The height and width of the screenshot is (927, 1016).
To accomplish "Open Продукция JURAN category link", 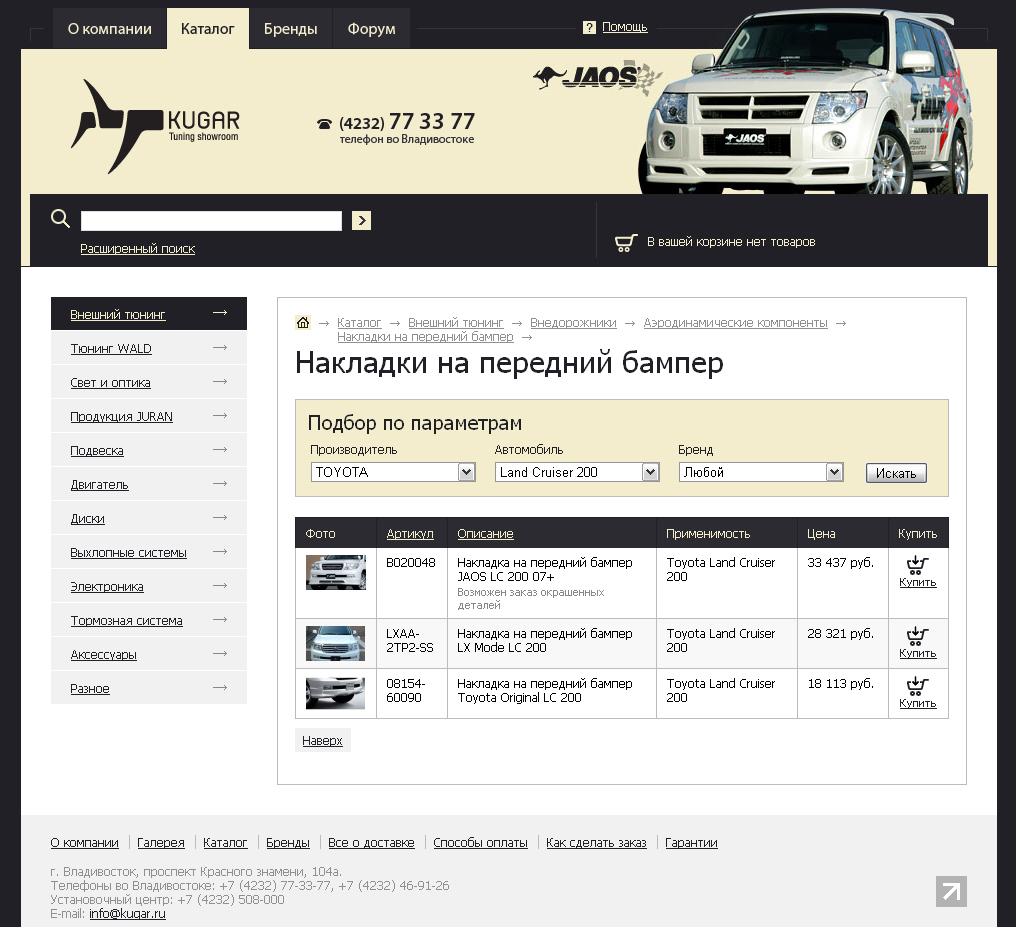I will pyautogui.click(x=121, y=417).
